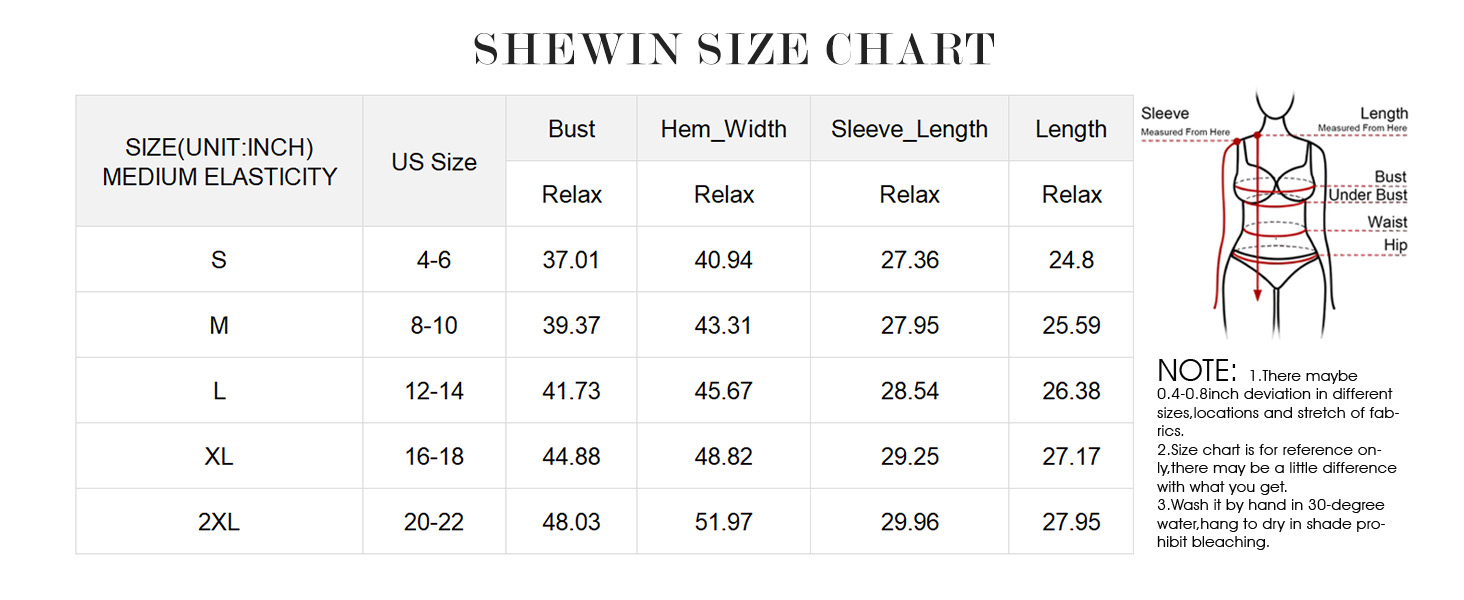Click the SIZE(UNIT:INCH) MEDIUM ELASTICITY header
The height and width of the screenshot is (600, 1464).
219,162
